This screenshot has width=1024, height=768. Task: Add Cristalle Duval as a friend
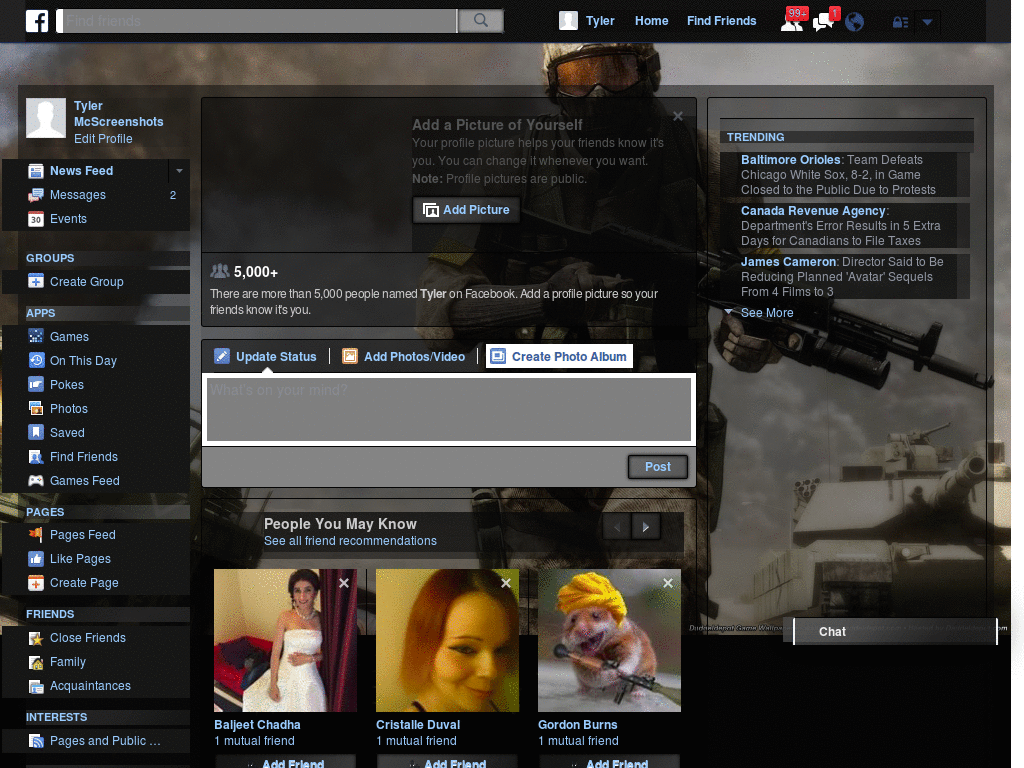pyautogui.click(x=447, y=763)
